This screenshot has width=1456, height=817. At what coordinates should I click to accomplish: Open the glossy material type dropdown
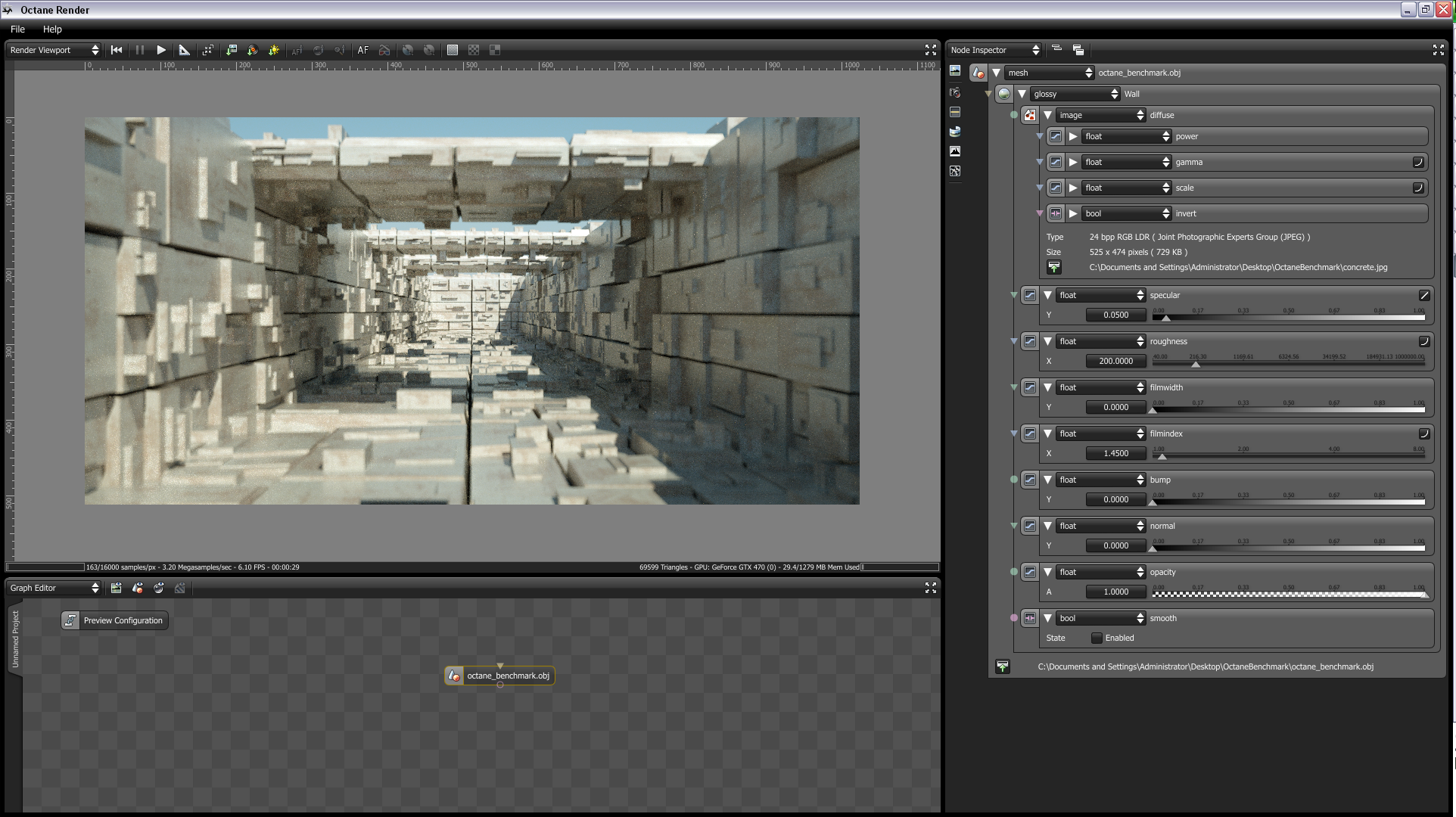(1075, 94)
